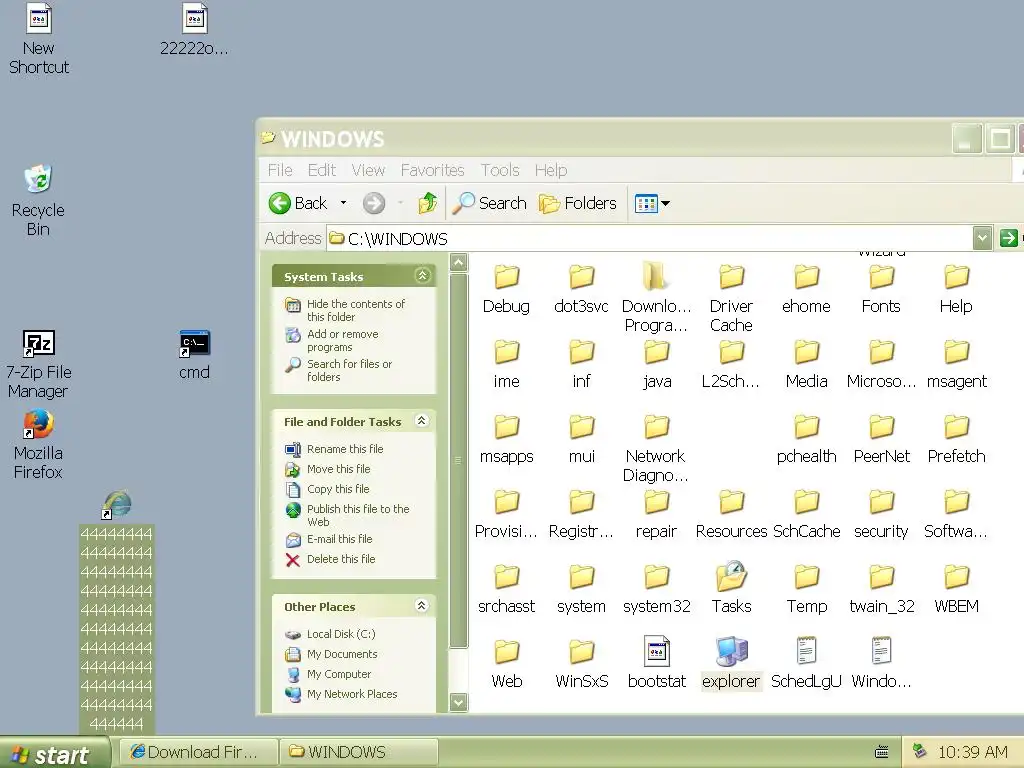Select the Internet Explorer 4444 shortcut icon
Viewport: 1024px width, 768px height.
[117, 505]
